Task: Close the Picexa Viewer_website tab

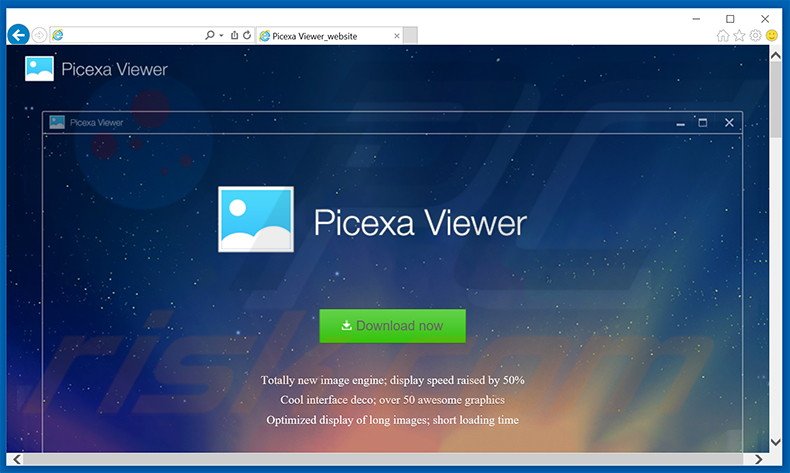Action: (397, 36)
